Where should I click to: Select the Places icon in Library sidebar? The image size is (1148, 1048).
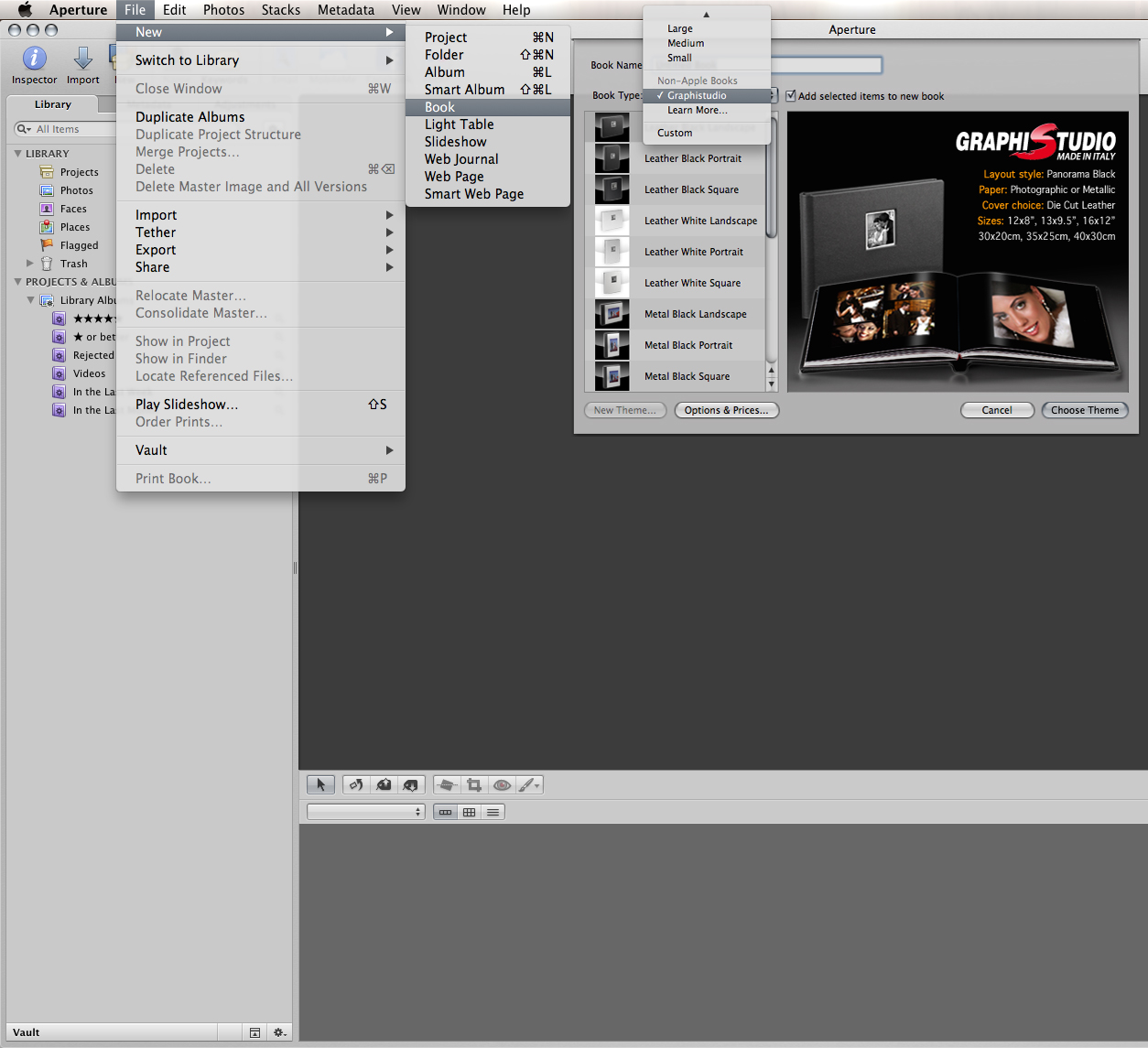tap(47, 227)
